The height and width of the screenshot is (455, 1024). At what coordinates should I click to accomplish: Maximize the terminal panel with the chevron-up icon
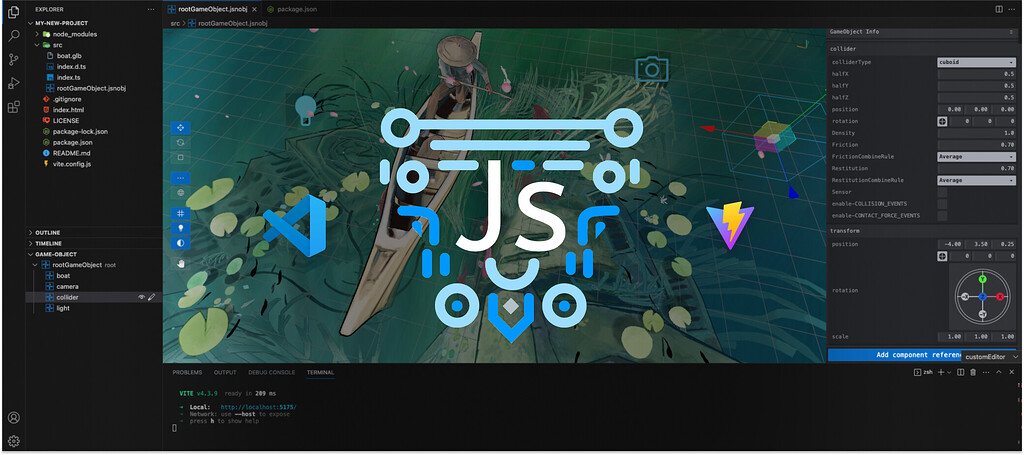tap(998, 372)
